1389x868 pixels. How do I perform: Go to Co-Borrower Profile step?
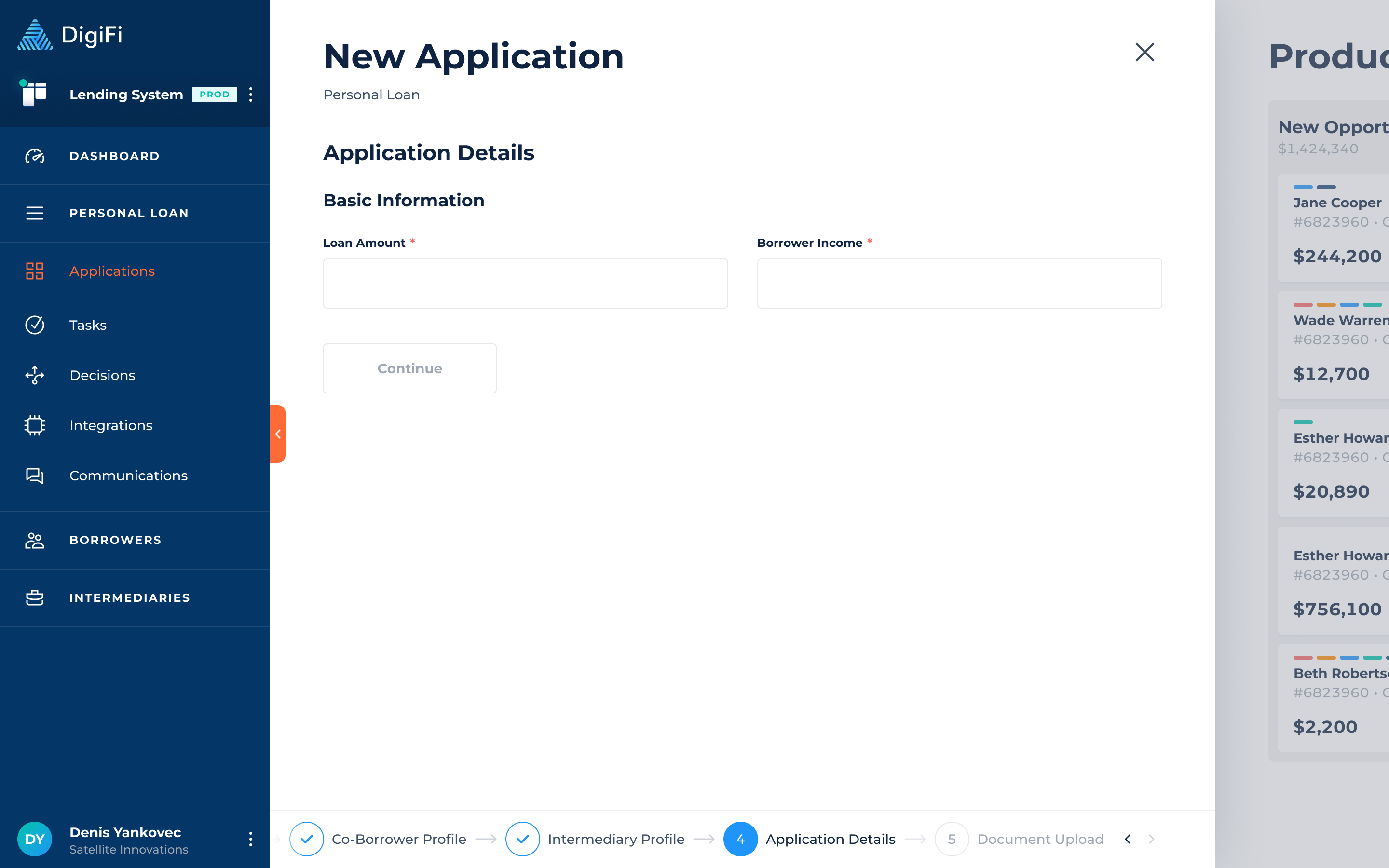coord(398,839)
